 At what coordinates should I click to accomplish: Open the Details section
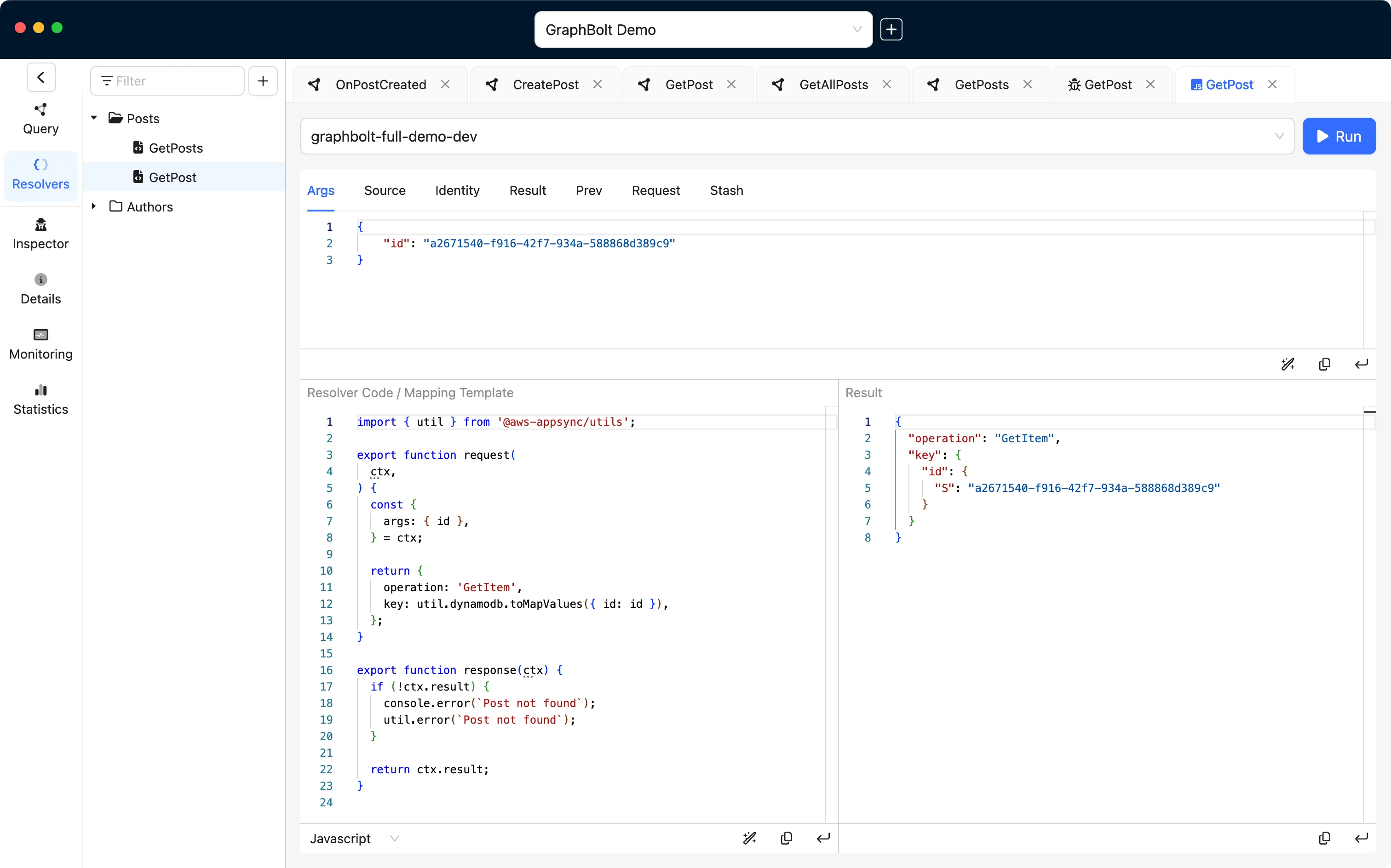40,289
